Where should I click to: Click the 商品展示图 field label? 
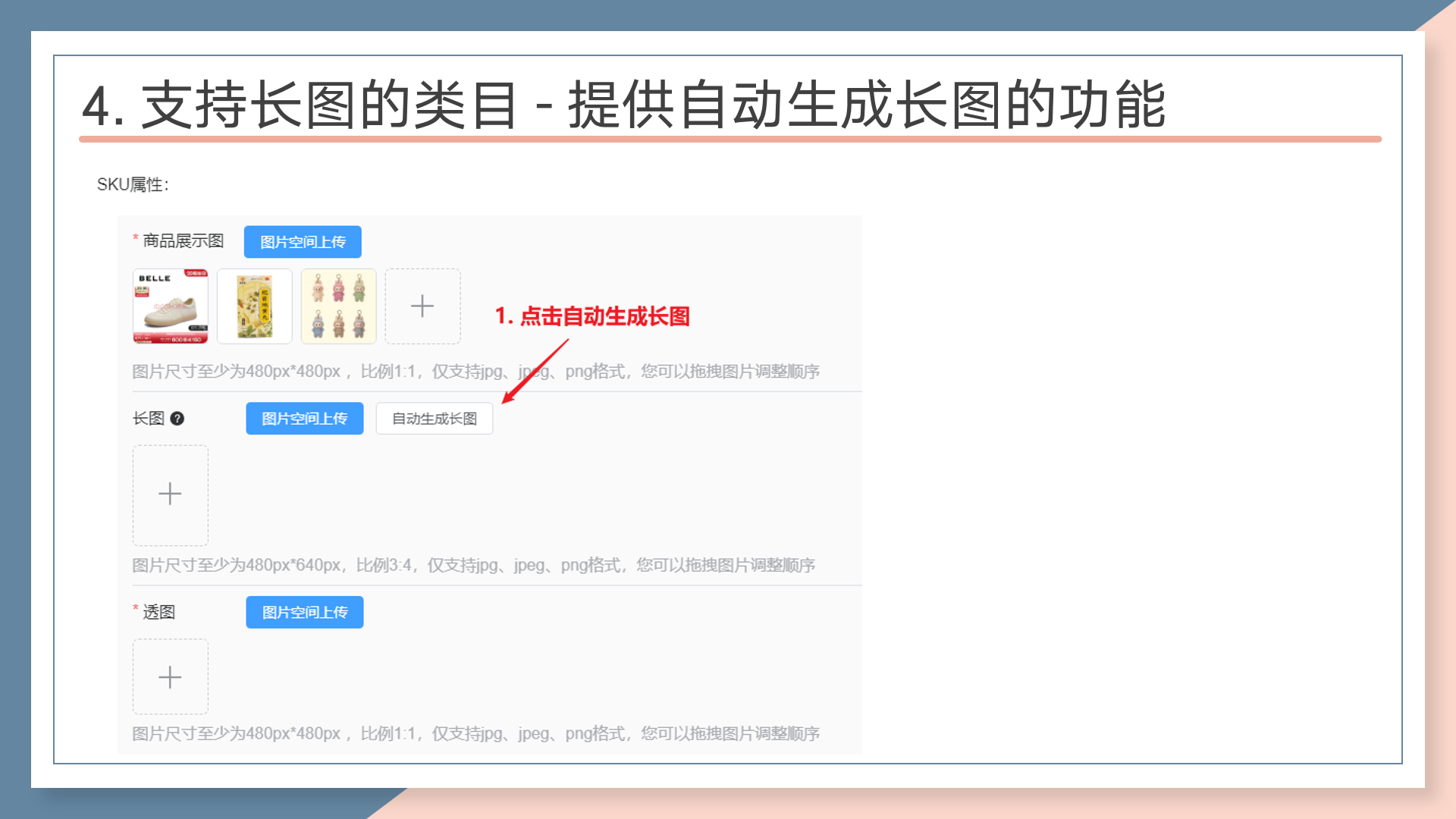point(183,241)
